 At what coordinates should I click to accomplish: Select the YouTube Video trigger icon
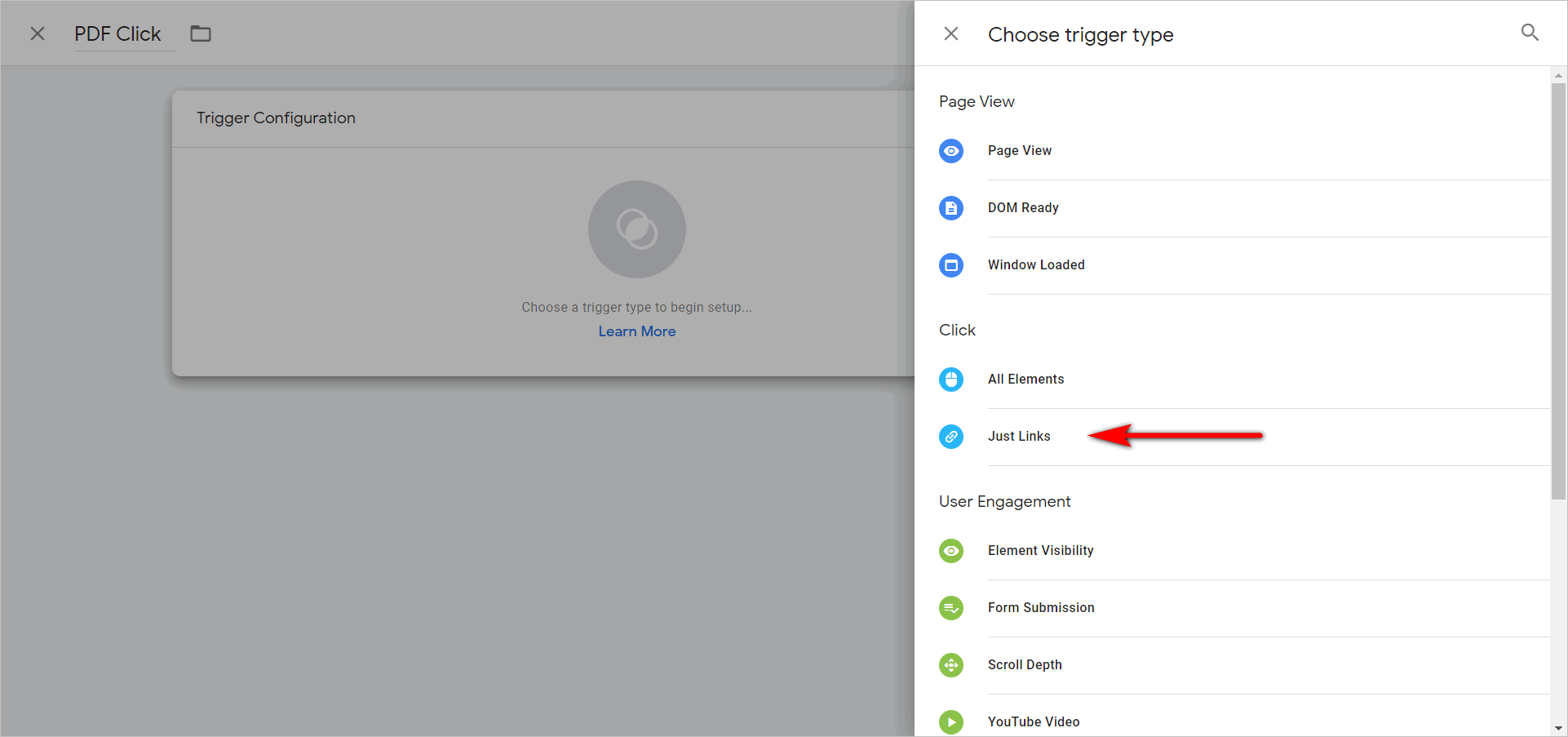click(x=951, y=721)
